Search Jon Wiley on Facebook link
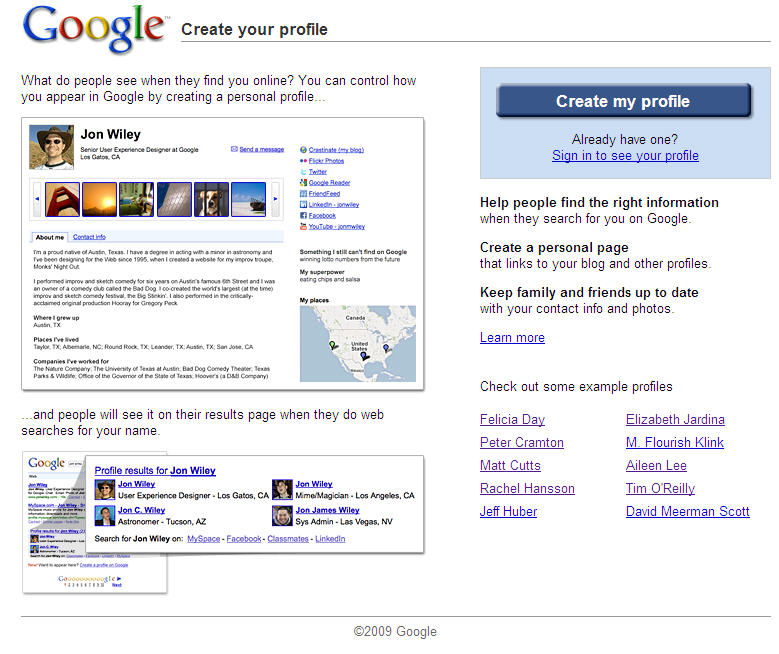The width and height of the screenshot is (779, 654). (244, 539)
